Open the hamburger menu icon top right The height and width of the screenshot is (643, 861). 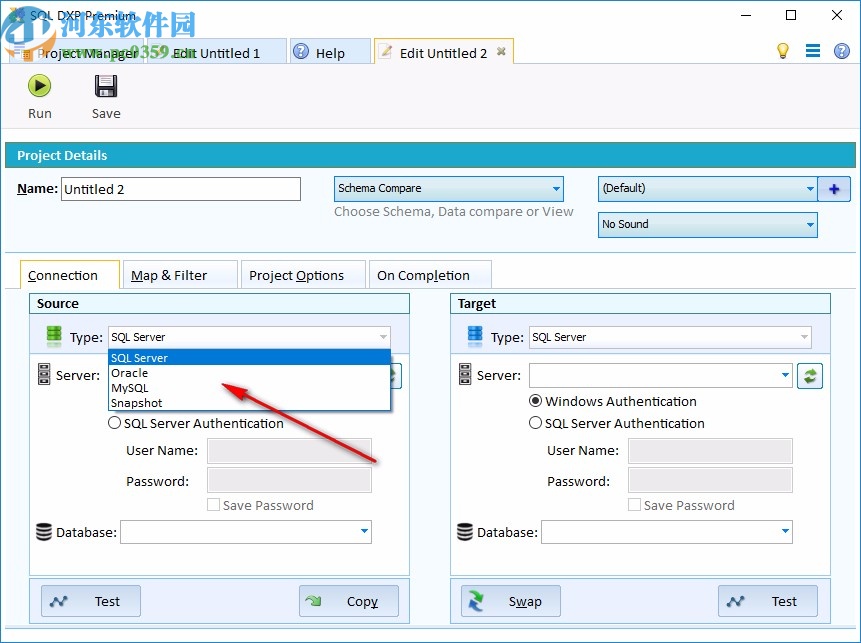(x=813, y=50)
